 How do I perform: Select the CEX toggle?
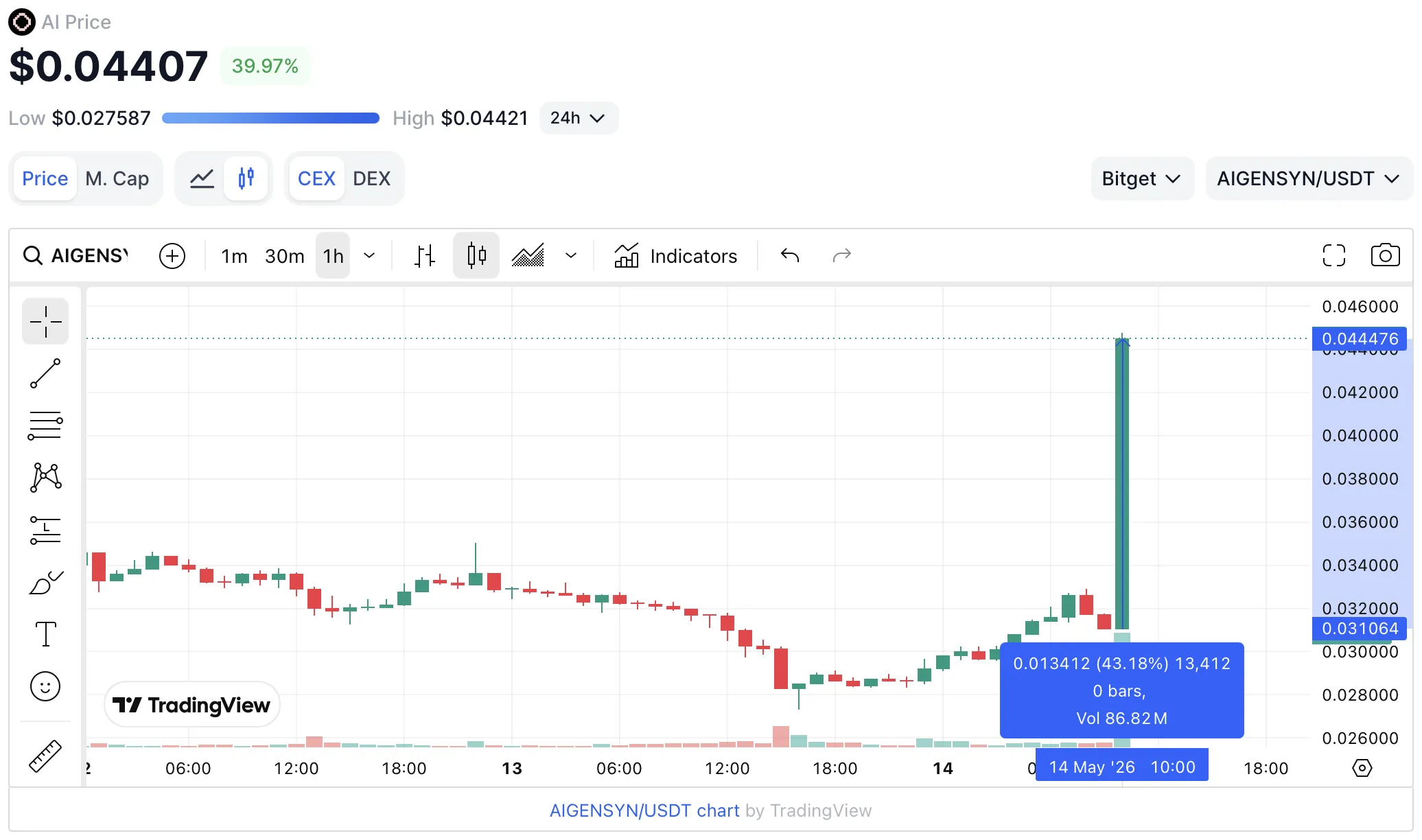click(316, 178)
